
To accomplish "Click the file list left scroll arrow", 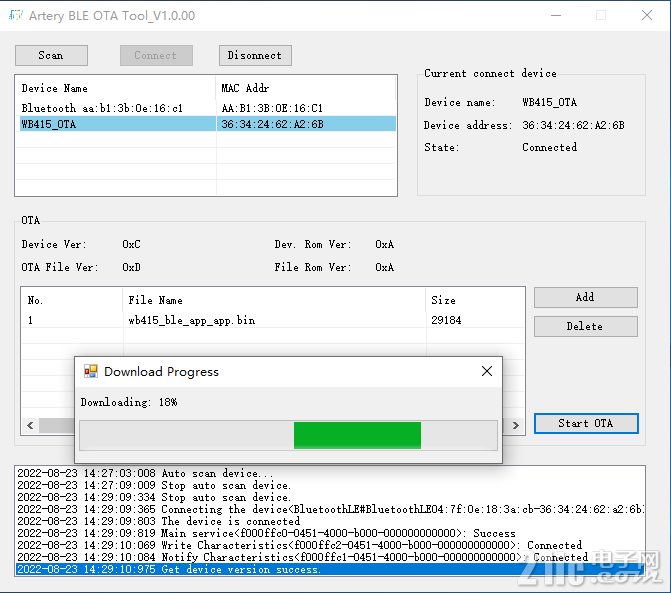I will [30, 425].
